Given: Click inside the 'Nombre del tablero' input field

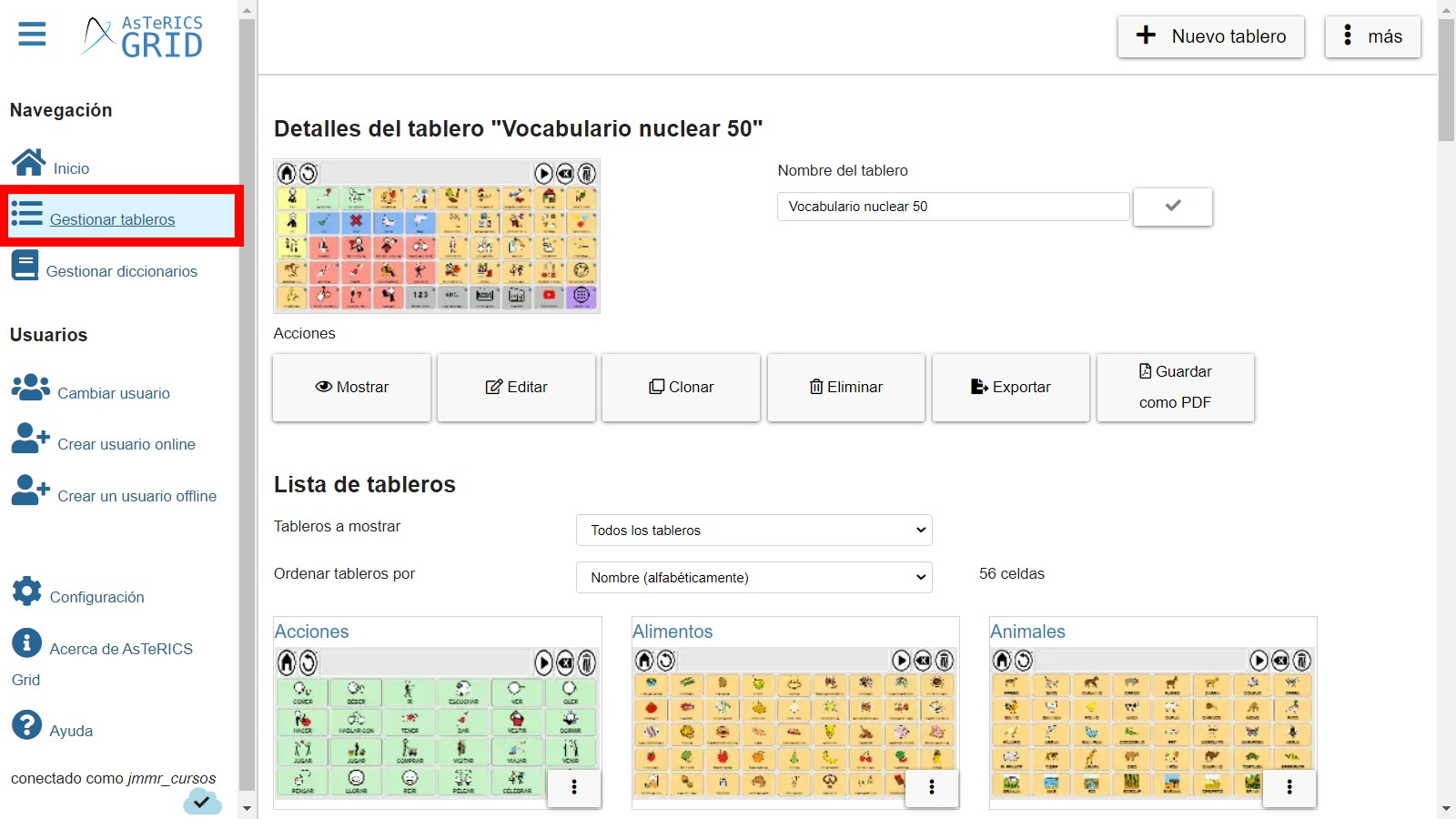Looking at the screenshot, I should (952, 207).
